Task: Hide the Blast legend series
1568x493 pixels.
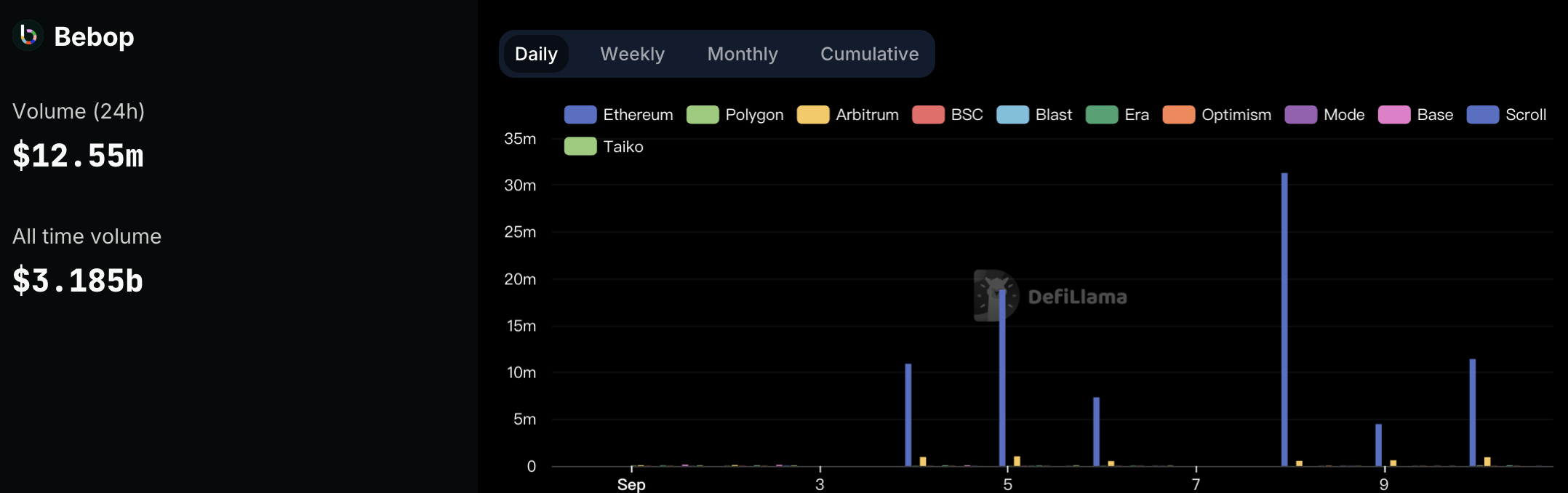Action: [x=1034, y=115]
